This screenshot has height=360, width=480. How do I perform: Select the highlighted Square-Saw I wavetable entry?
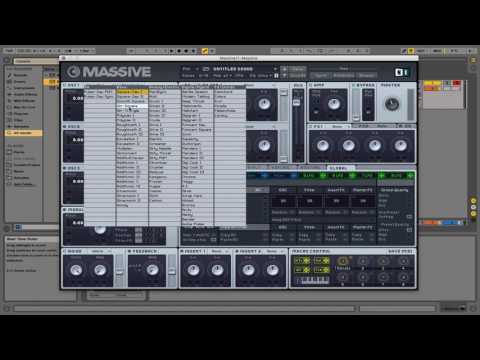(132, 92)
